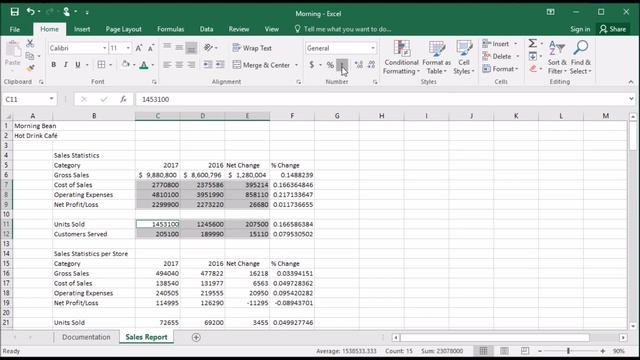This screenshot has width=640, height=360.
Task: Undo the last action
Action: (x=31, y=11)
